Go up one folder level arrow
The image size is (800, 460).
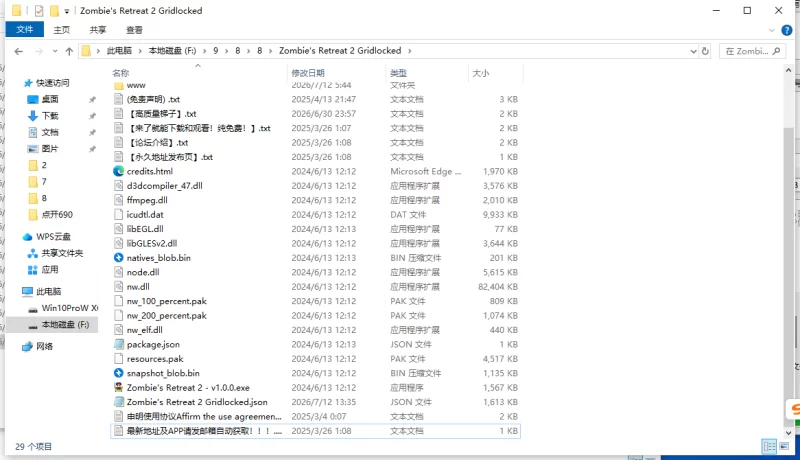[69, 51]
